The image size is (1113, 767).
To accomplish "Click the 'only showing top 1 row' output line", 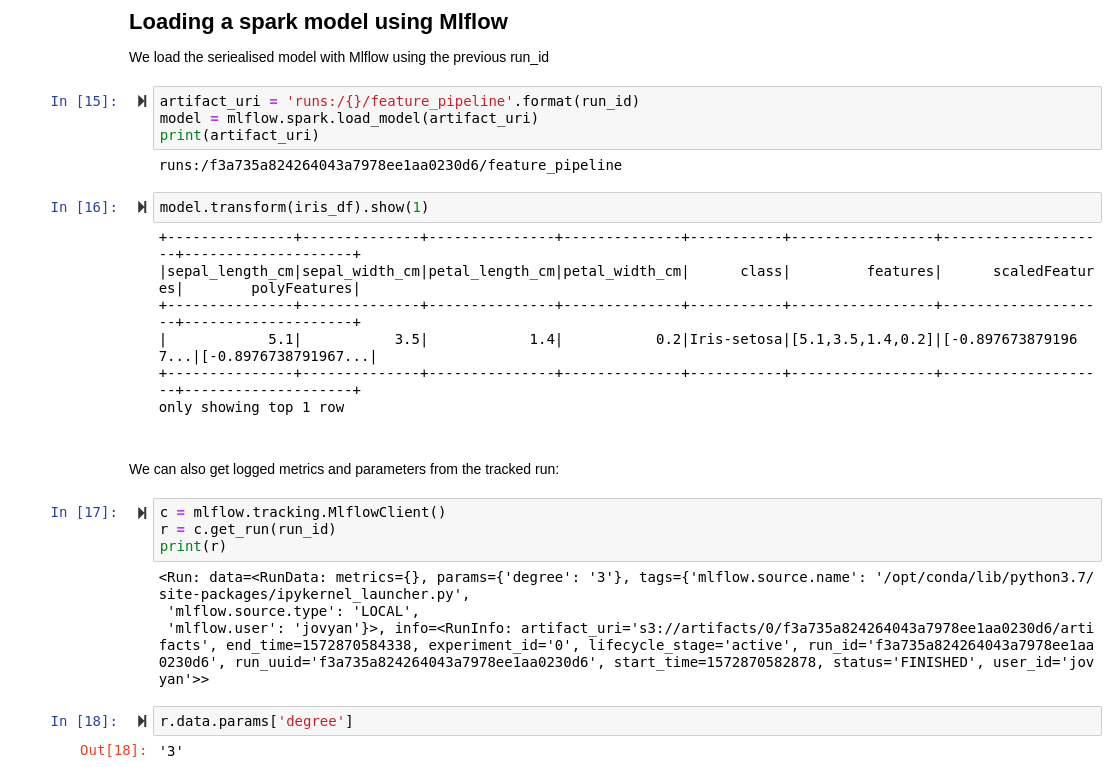I will pyautogui.click(x=251, y=407).
